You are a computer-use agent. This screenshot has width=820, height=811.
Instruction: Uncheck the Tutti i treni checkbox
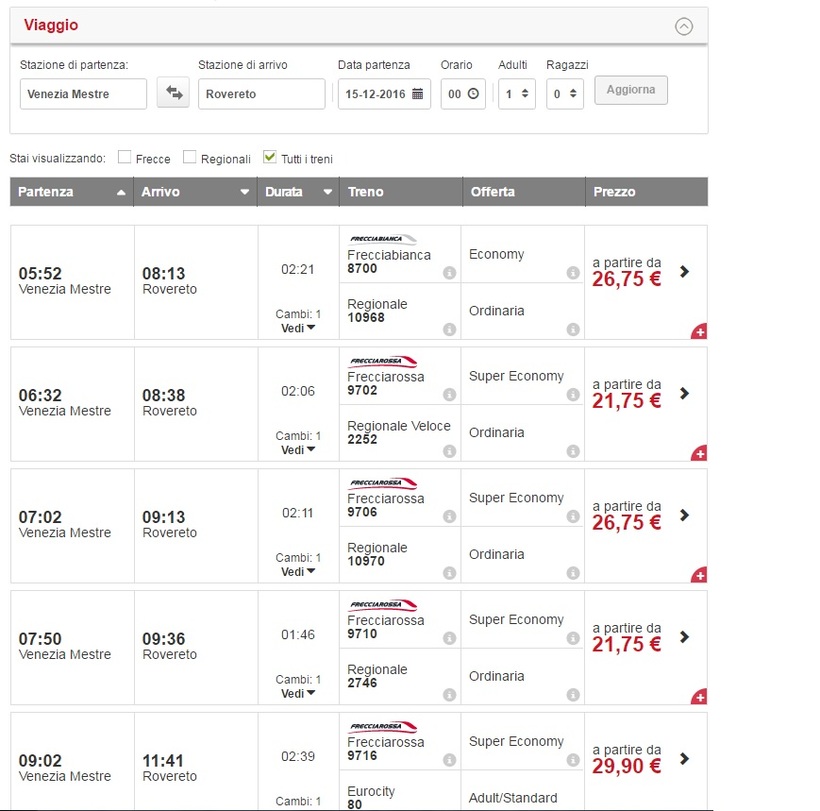click(x=269, y=157)
